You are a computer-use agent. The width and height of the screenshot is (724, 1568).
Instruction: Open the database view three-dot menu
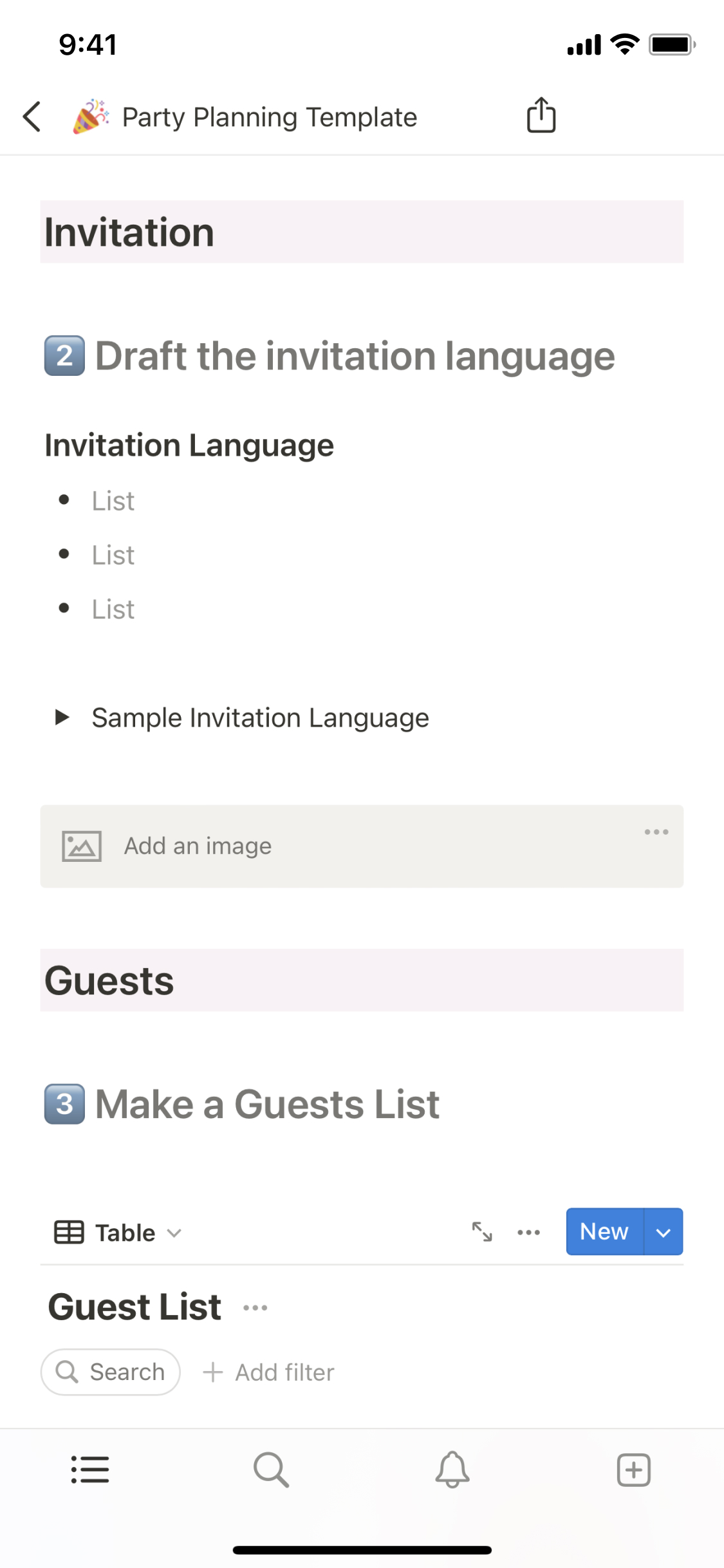pyautogui.click(x=528, y=1232)
